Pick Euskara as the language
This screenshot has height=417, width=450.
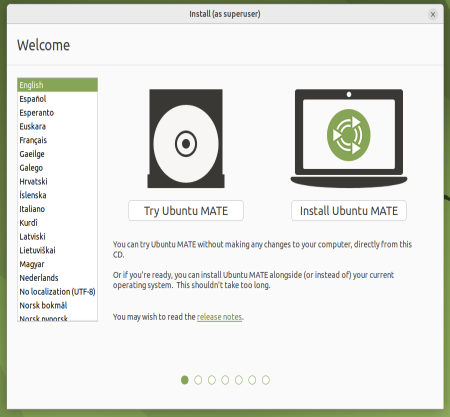(x=57, y=126)
